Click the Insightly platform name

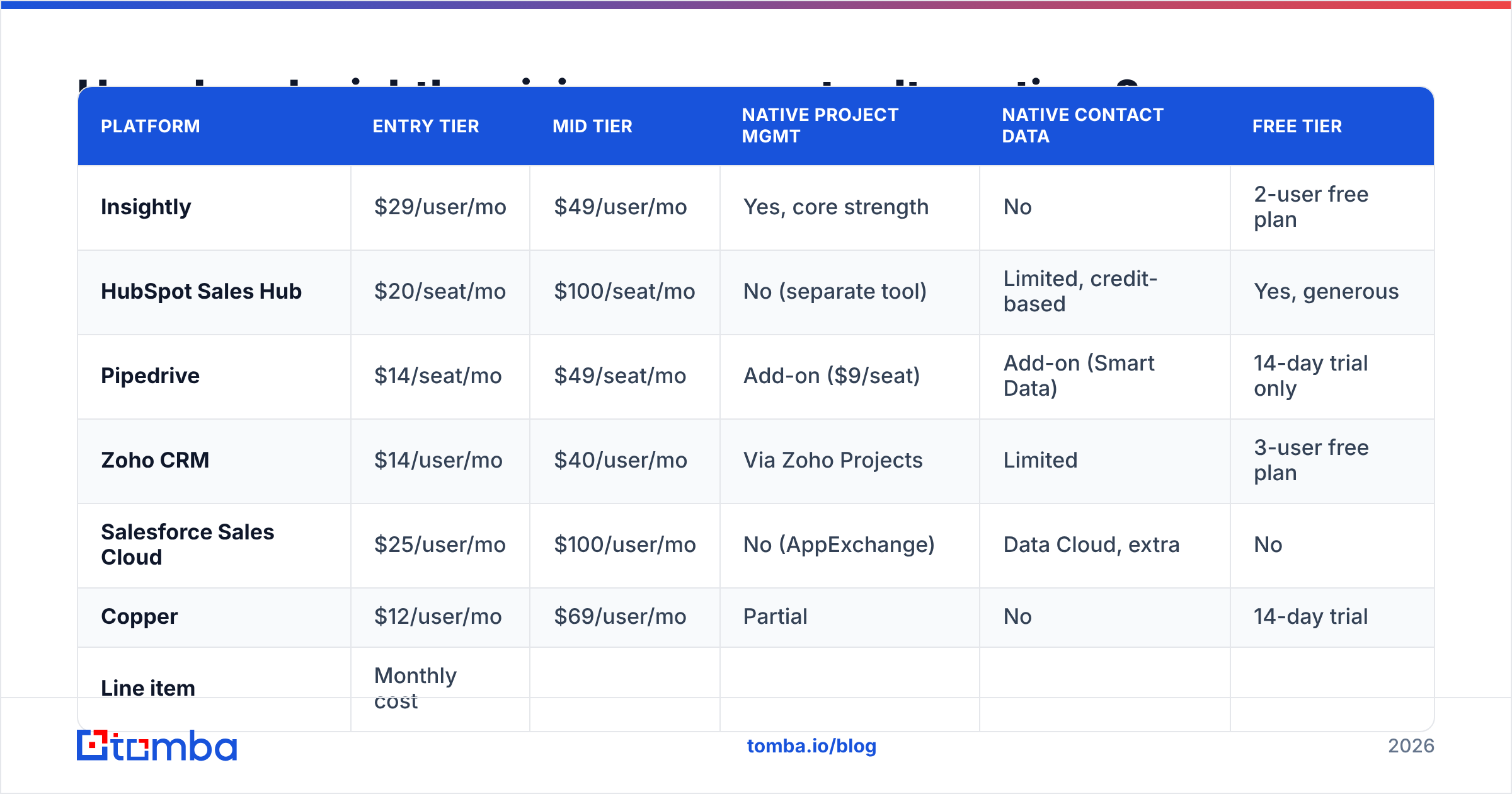coord(146,207)
